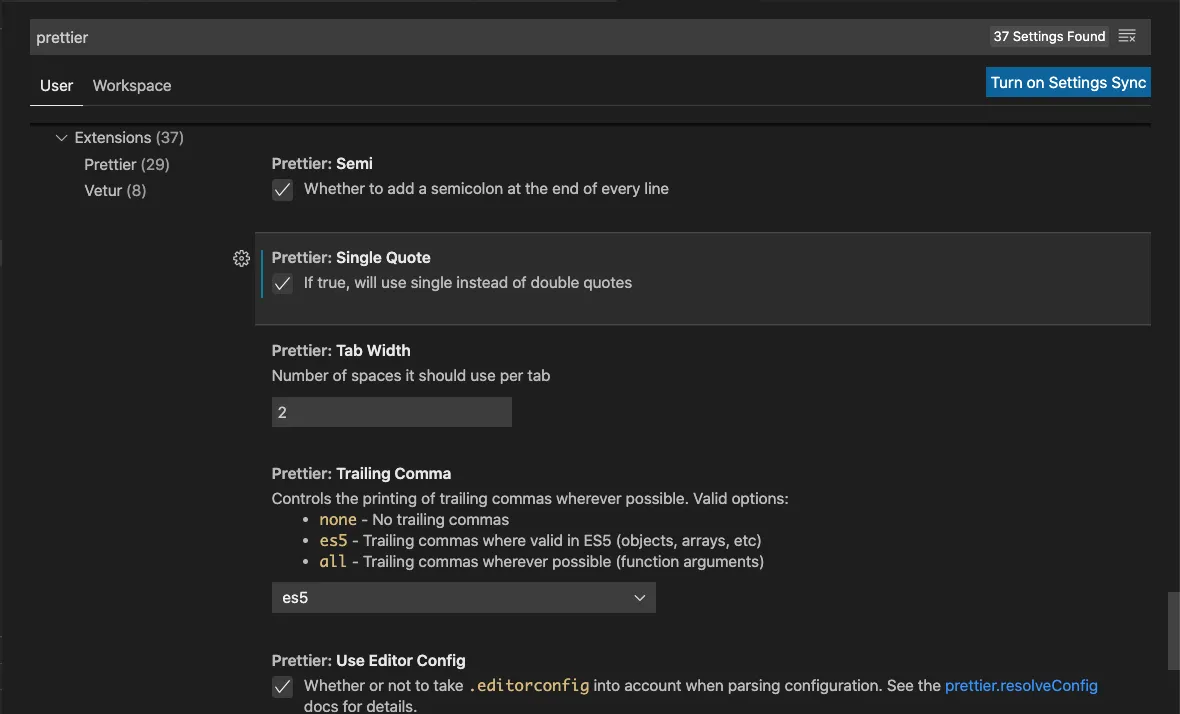This screenshot has width=1180, height=714.
Task: Collapse the Extensions (37) tree chevron
Action: point(62,138)
